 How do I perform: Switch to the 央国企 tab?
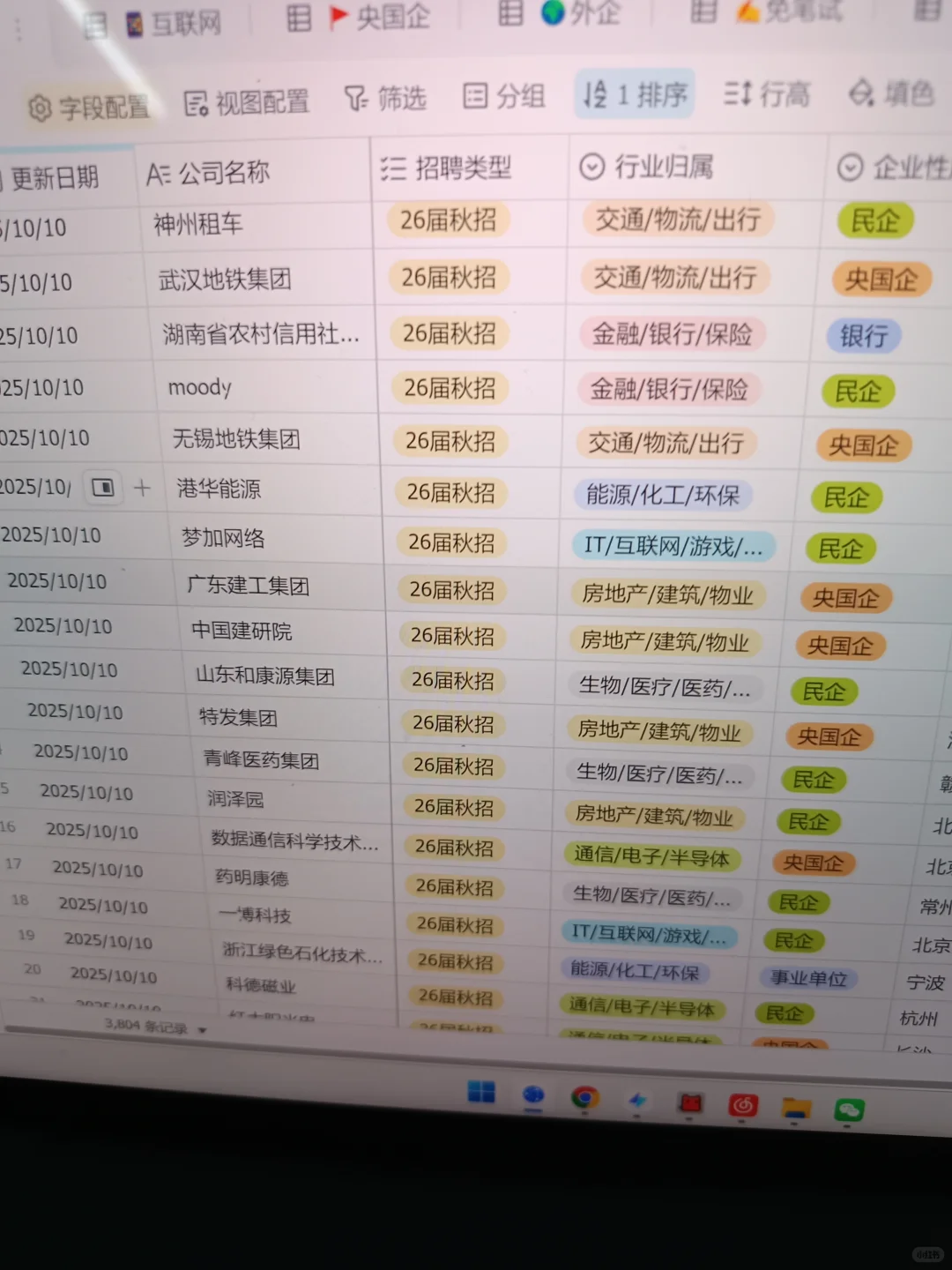click(381, 16)
